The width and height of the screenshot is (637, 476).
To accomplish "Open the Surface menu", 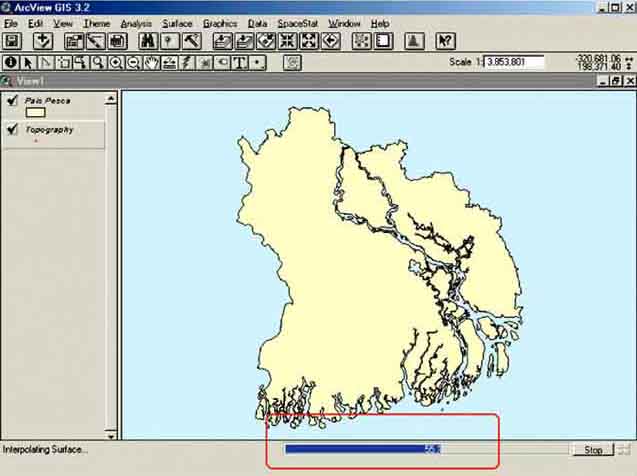I will tap(177, 22).
